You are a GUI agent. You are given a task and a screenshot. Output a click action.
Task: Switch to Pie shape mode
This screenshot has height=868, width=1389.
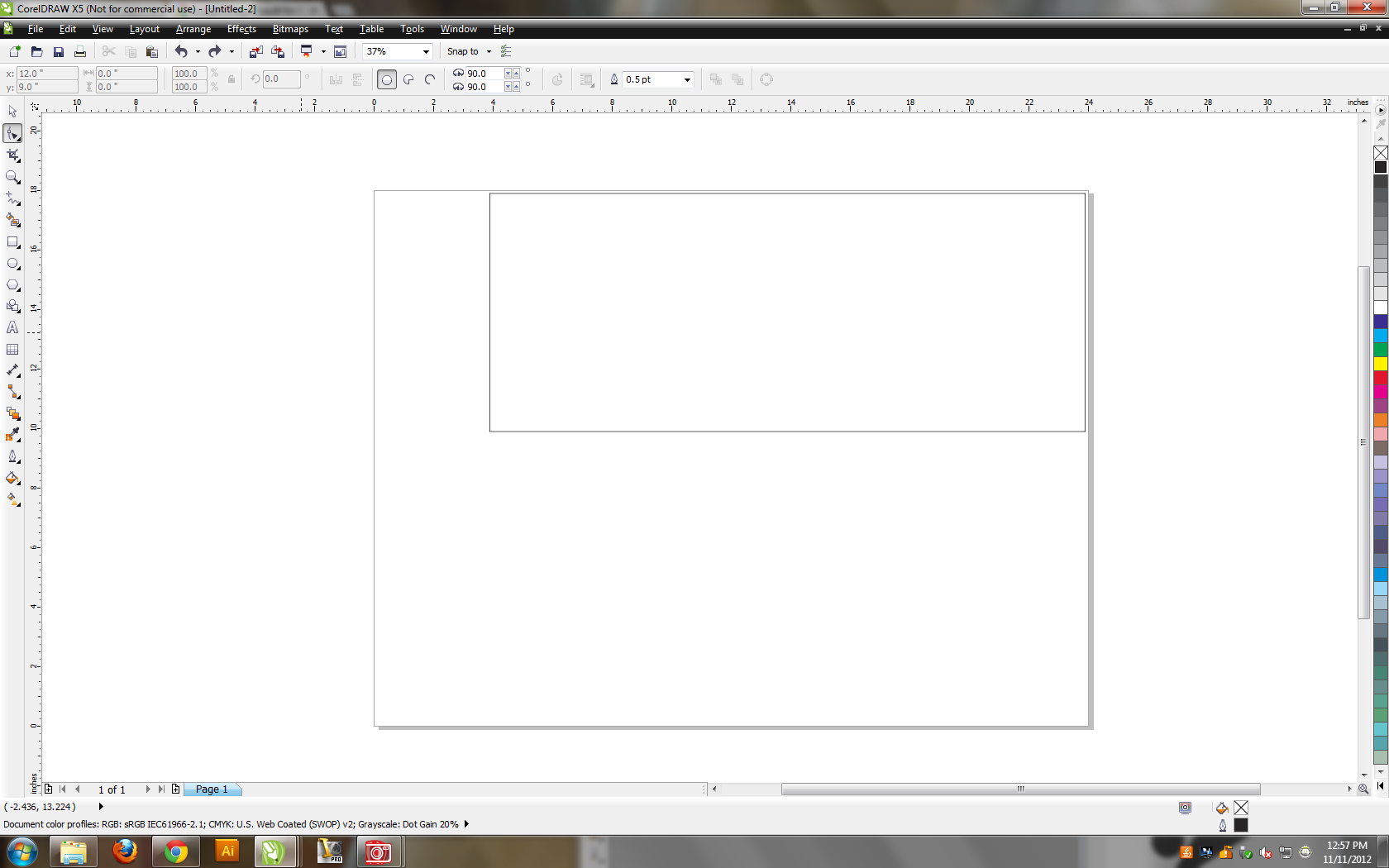point(408,79)
